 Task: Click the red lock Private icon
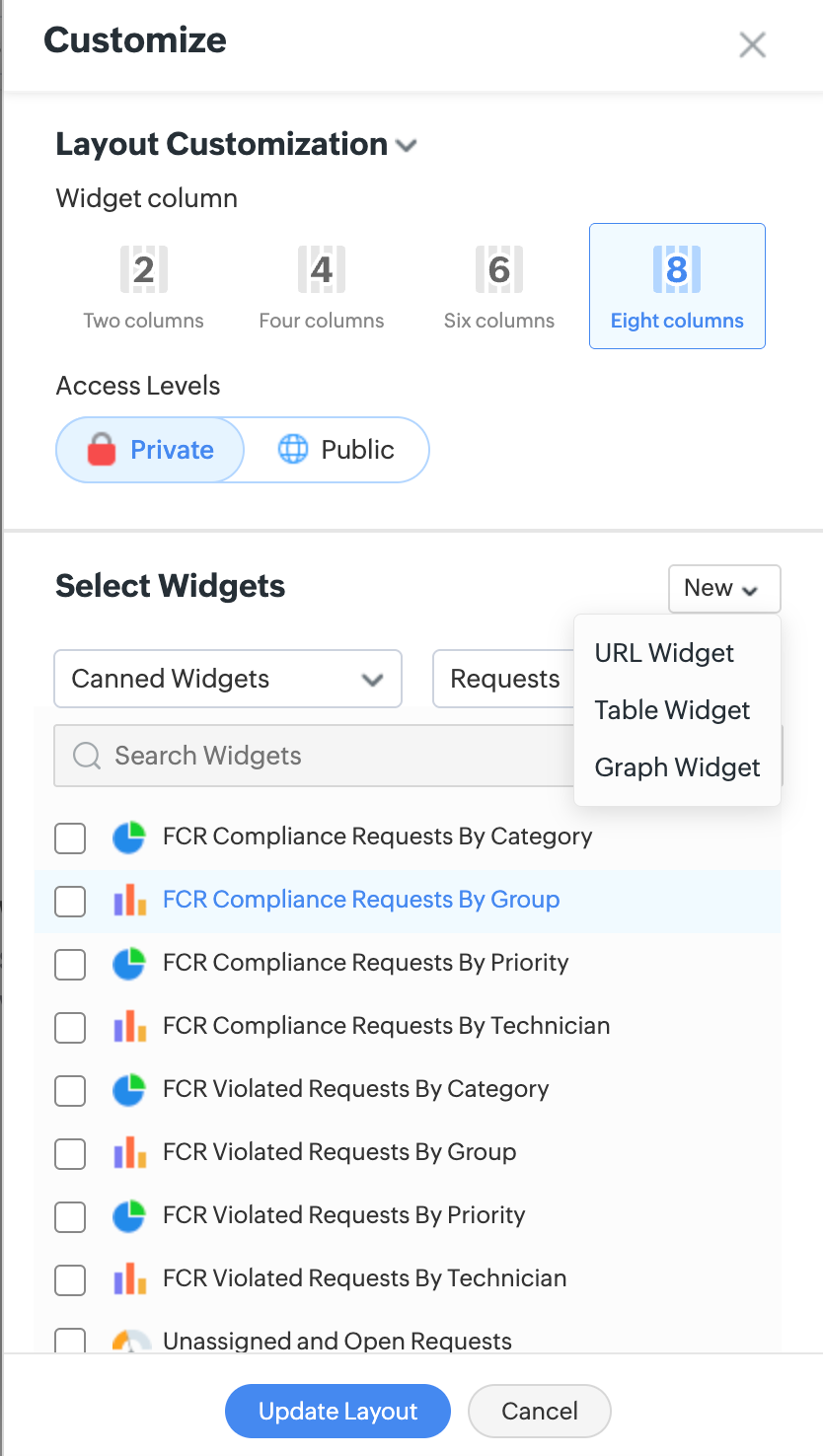[102, 450]
